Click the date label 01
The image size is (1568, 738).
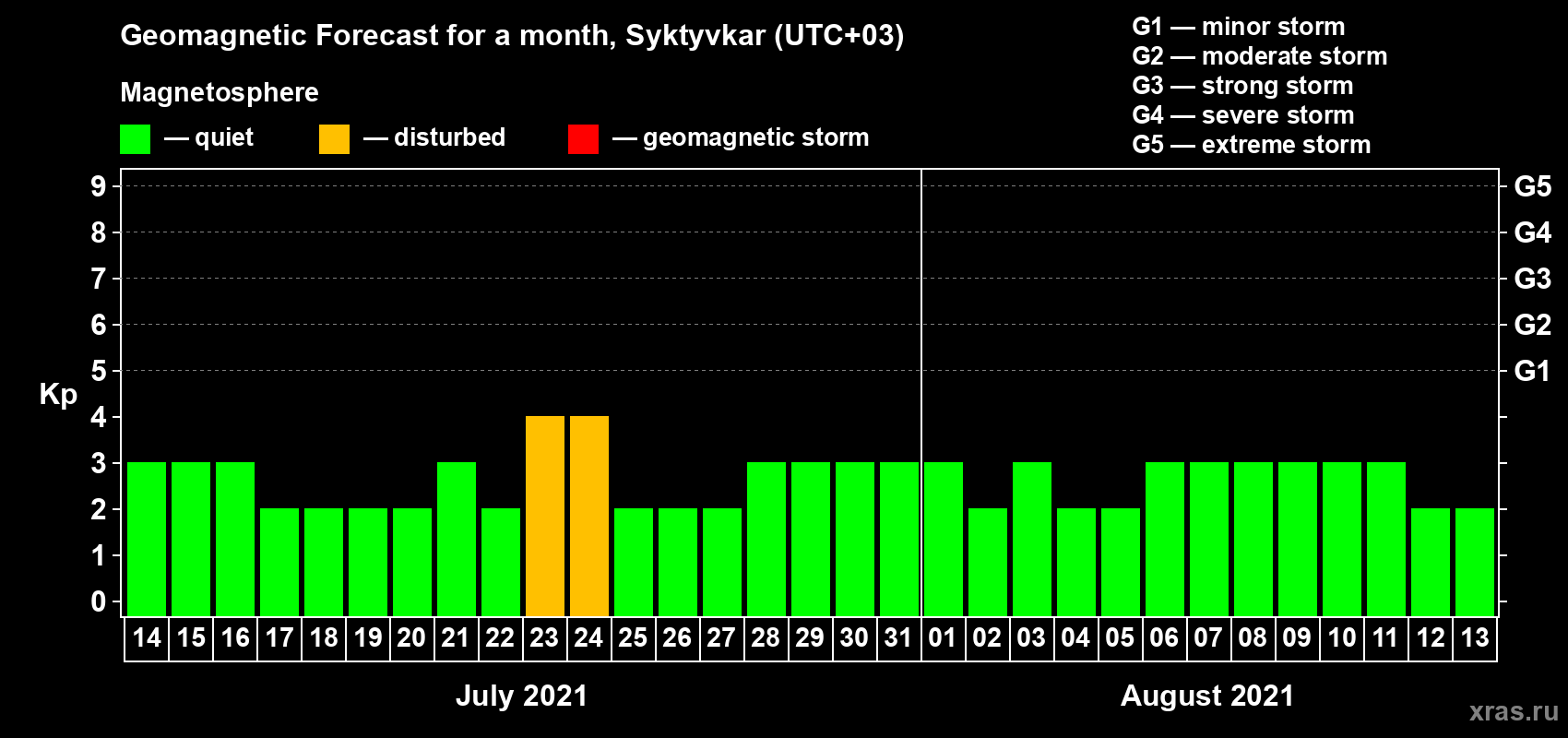pos(943,637)
